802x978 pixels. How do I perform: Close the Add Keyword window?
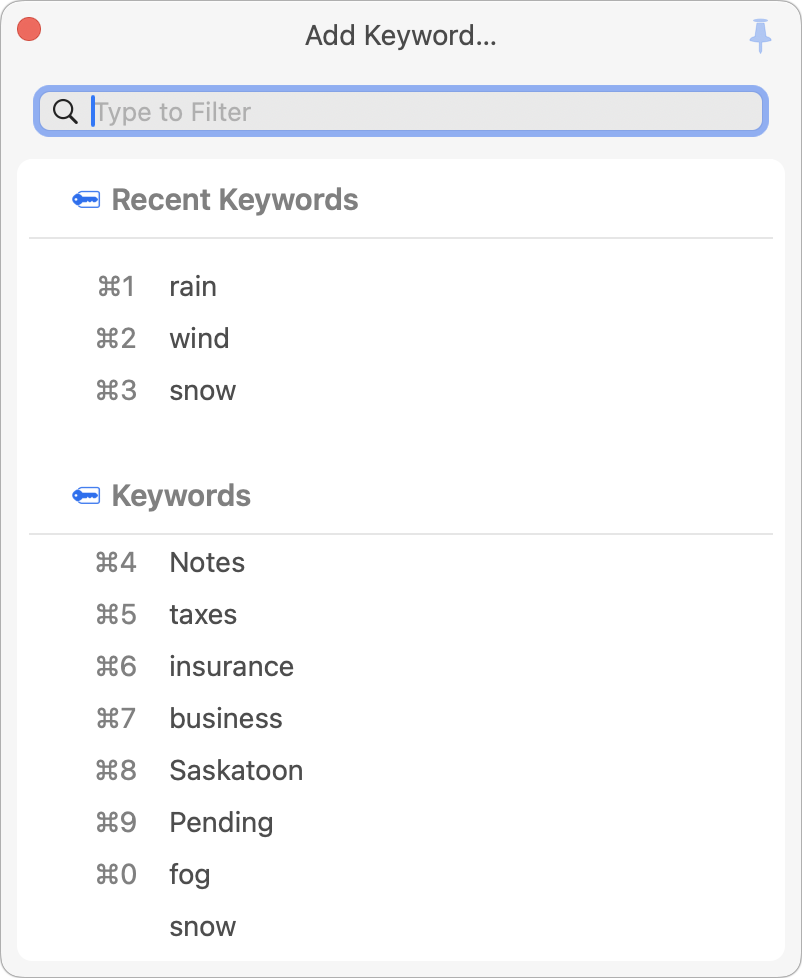(29, 30)
